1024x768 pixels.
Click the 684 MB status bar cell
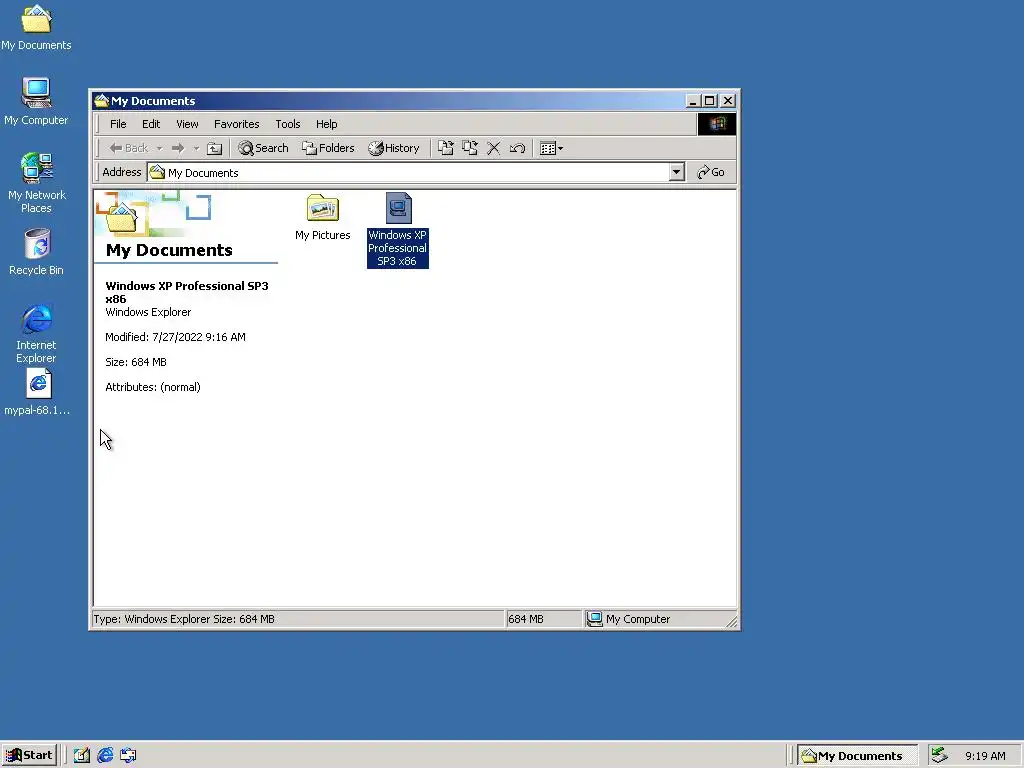[543, 619]
